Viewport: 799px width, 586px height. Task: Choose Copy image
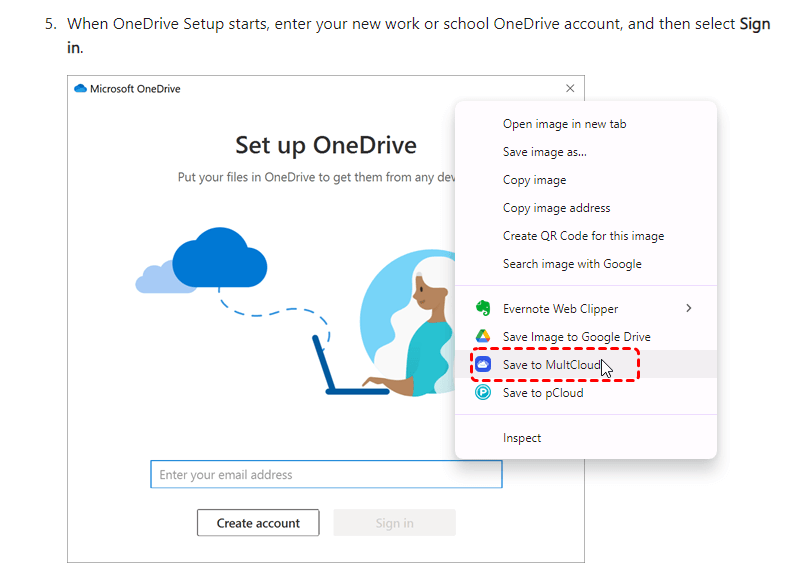tap(585, 180)
